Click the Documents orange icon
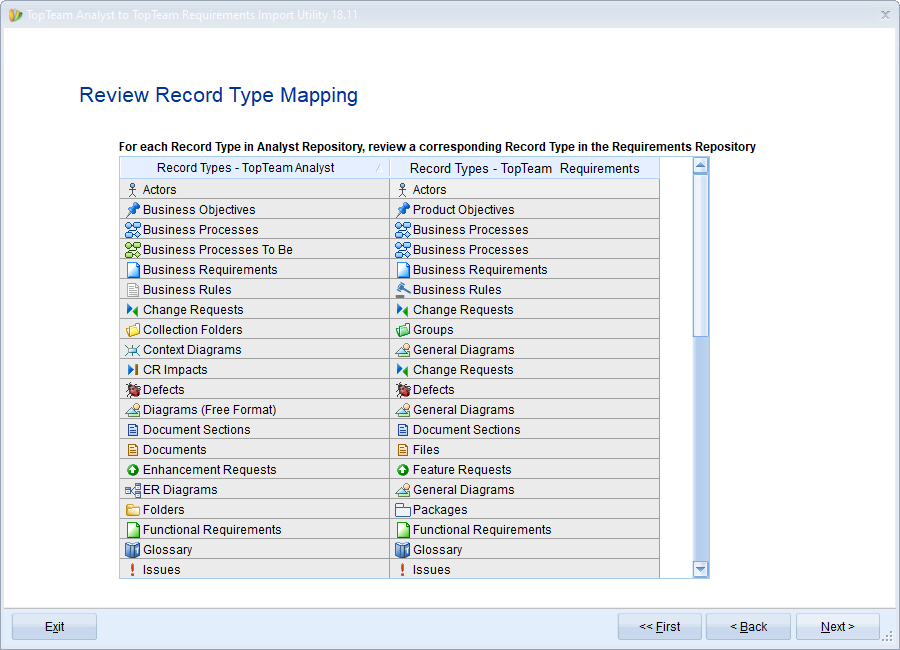Viewport: 900px width, 650px height. 133,450
